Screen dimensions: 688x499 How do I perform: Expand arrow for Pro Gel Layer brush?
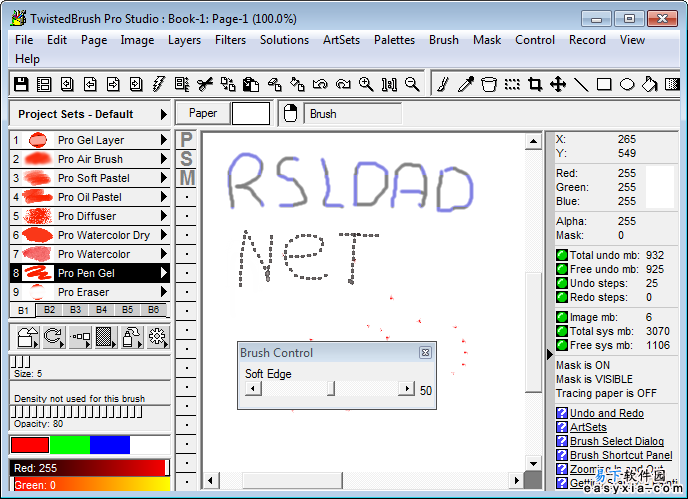[x=164, y=140]
